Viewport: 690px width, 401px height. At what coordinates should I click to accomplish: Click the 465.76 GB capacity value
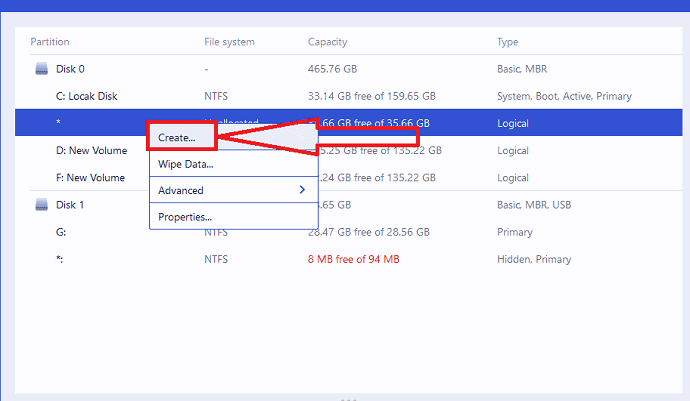(x=332, y=69)
